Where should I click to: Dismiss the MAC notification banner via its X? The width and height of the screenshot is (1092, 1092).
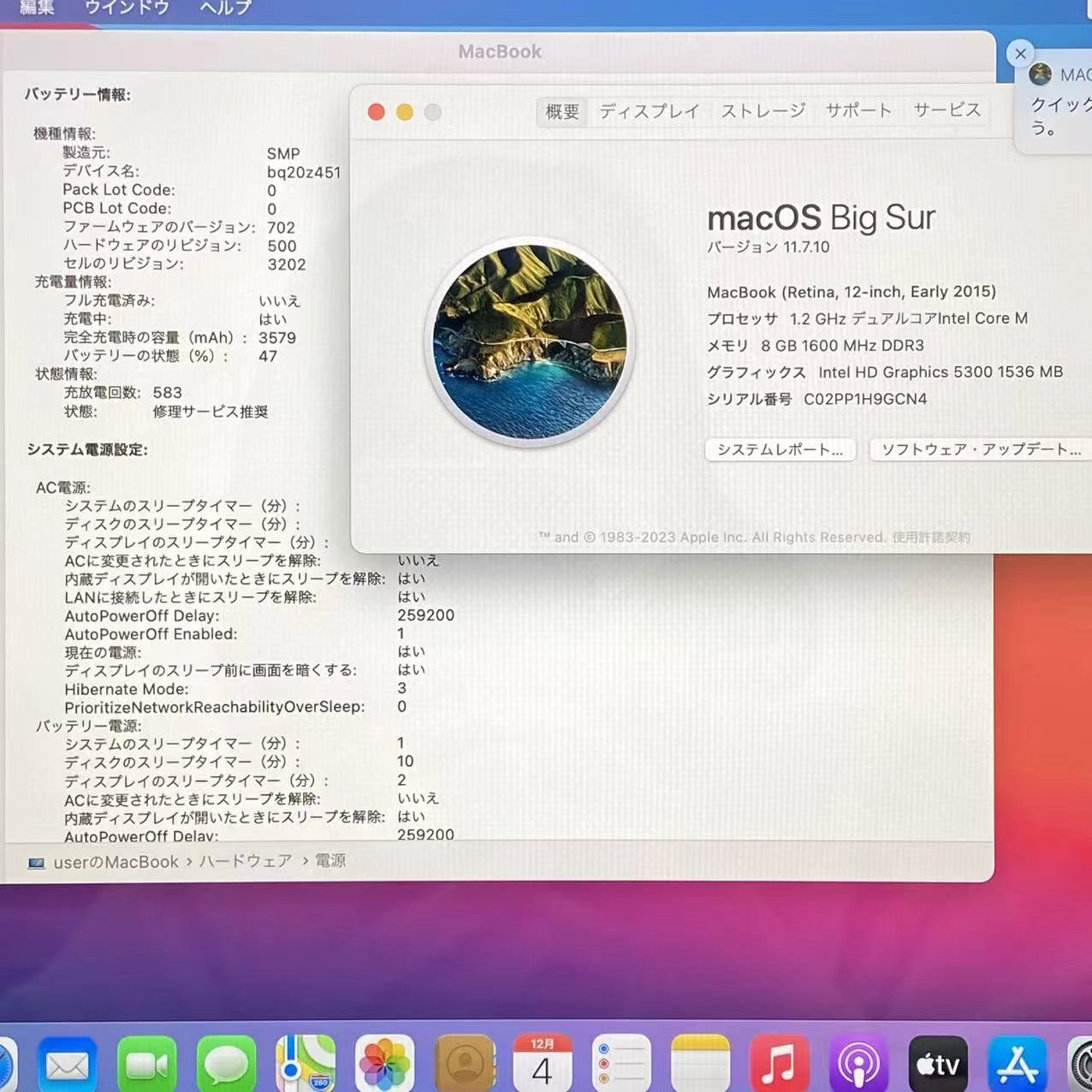[x=1020, y=53]
